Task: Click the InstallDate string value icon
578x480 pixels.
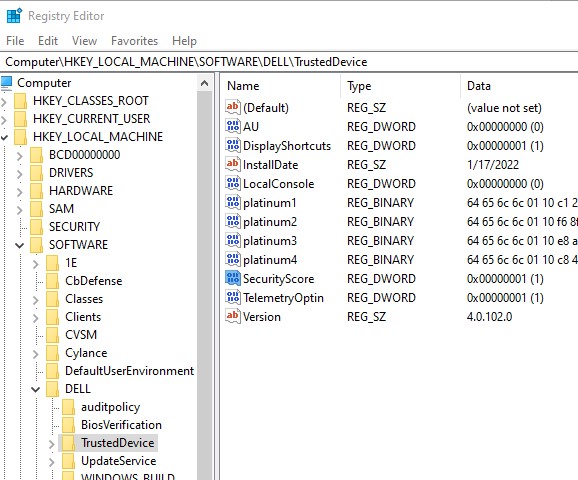Action: 233,164
